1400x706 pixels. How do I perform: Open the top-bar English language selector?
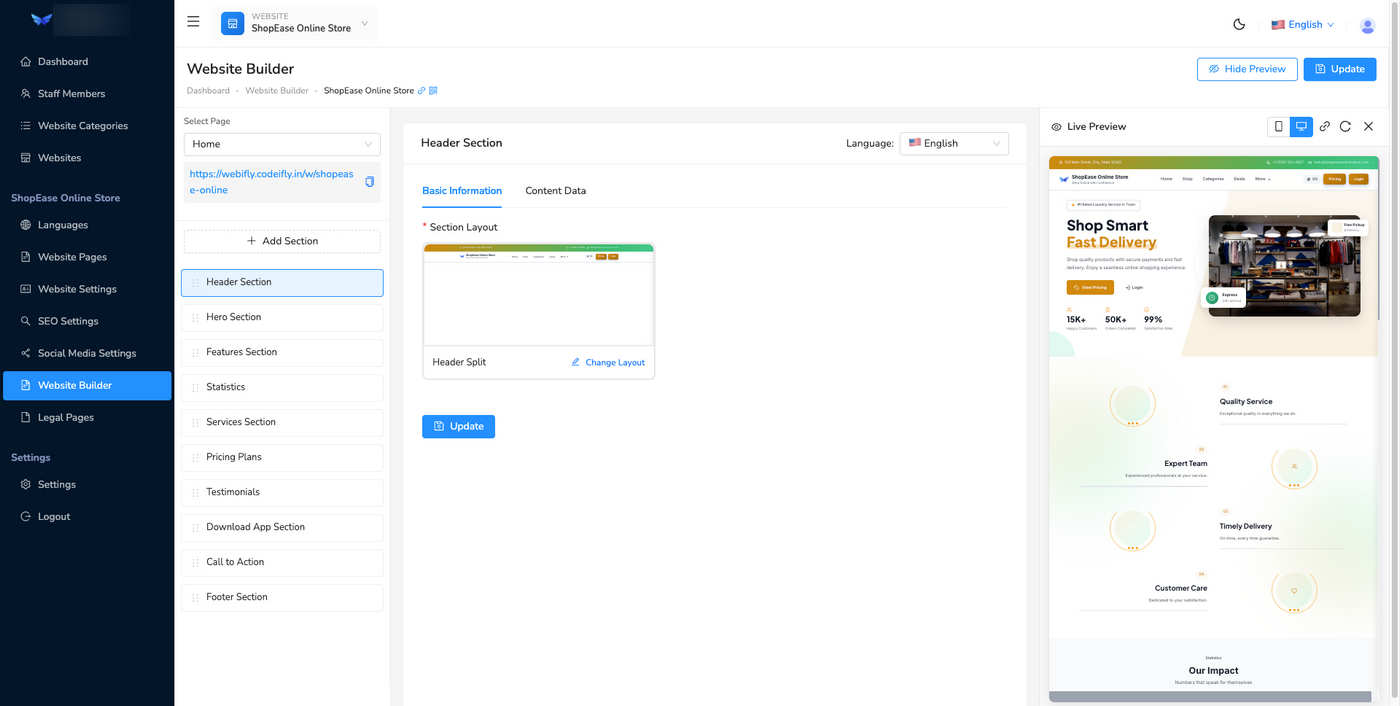pyautogui.click(x=1303, y=24)
